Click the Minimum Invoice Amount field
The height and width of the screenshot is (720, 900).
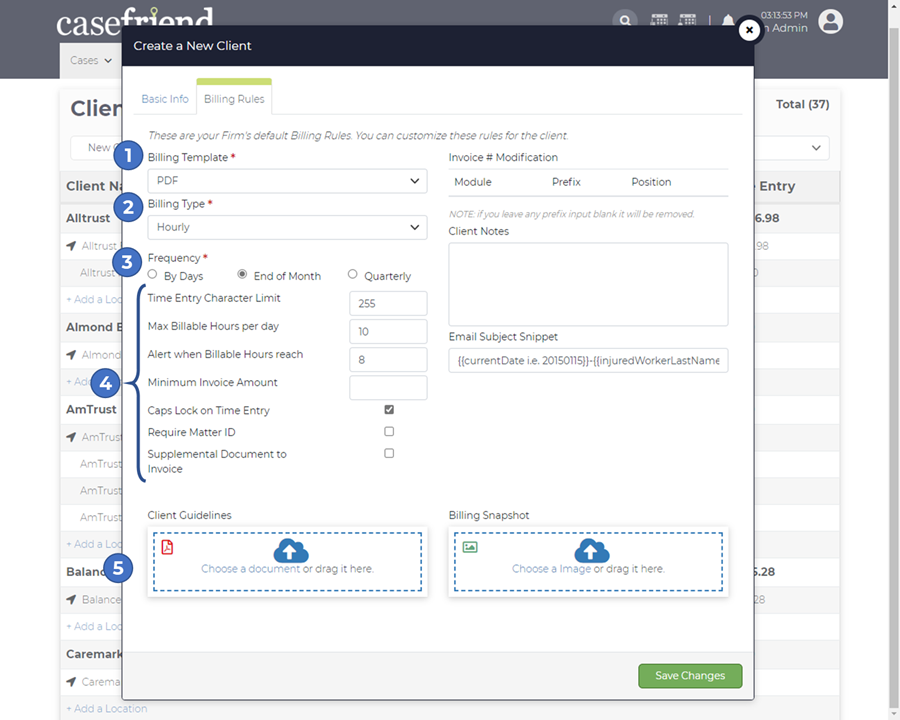[388, 388]
